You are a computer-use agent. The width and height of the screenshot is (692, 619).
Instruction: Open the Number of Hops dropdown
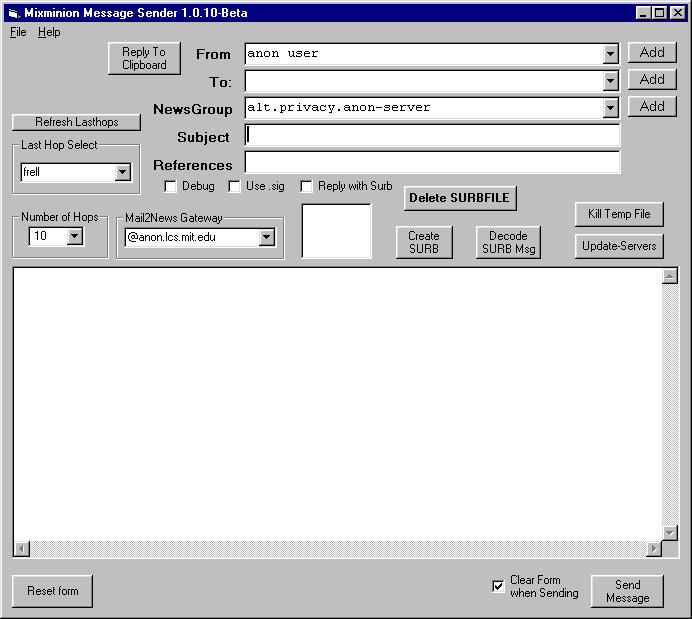[x=75, y=236]
